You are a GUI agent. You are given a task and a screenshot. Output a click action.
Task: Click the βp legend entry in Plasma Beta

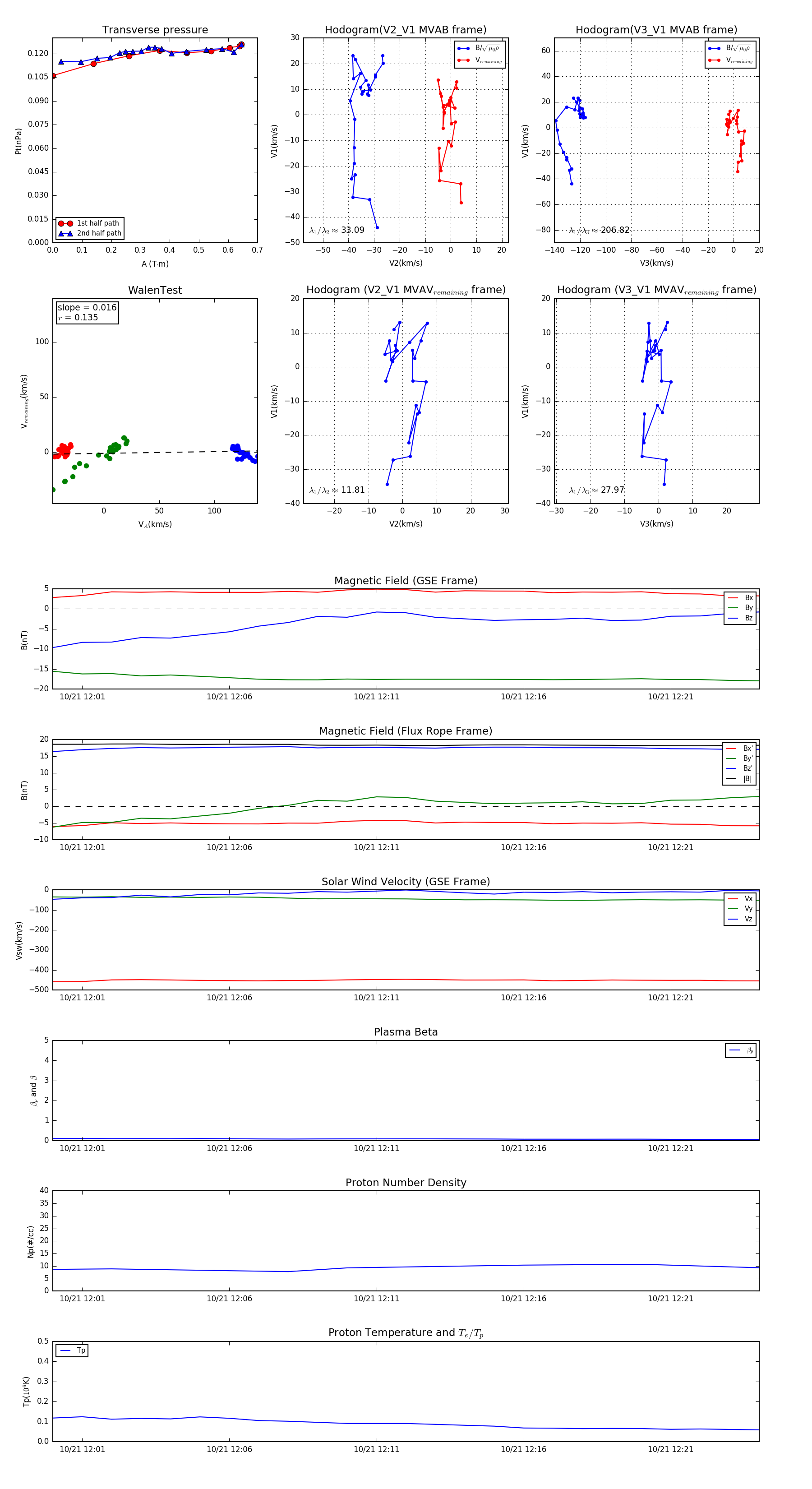[742, 1050]
